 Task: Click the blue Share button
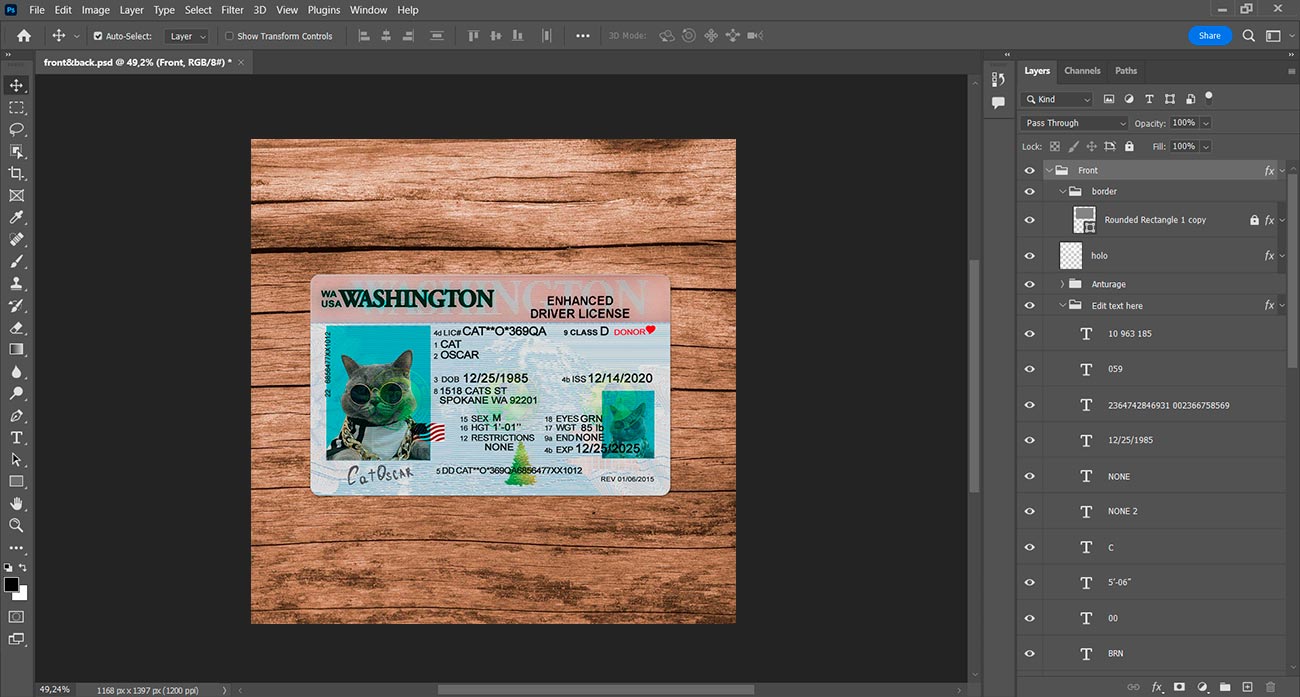(1209, 35)
